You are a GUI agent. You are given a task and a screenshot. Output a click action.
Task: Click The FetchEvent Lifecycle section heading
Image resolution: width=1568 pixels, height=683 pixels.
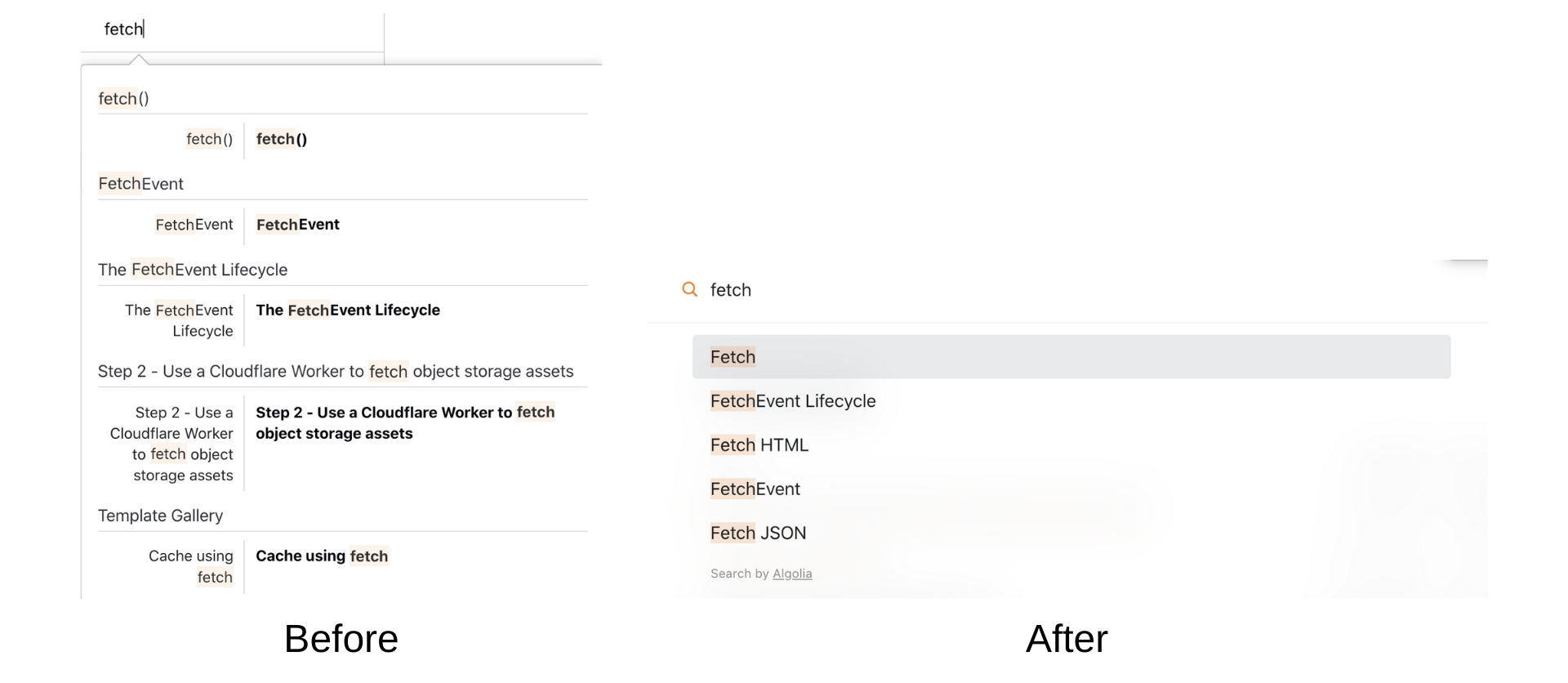(x=193, y=270)
